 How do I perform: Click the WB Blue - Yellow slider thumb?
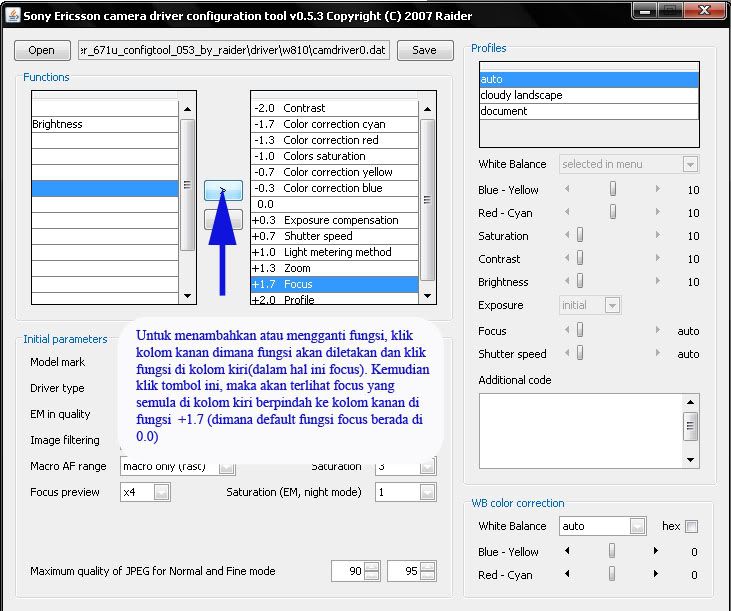click(612, 551)
